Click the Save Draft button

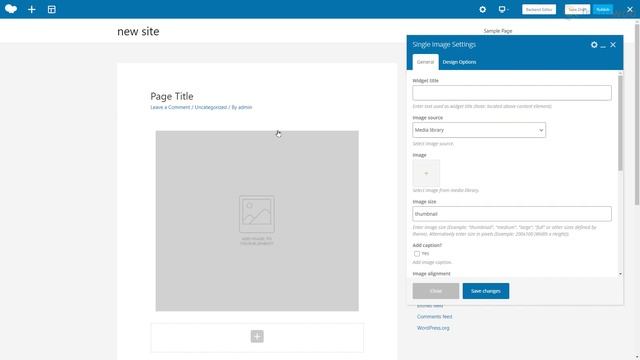pyautogui.click(x=577, y=9)
